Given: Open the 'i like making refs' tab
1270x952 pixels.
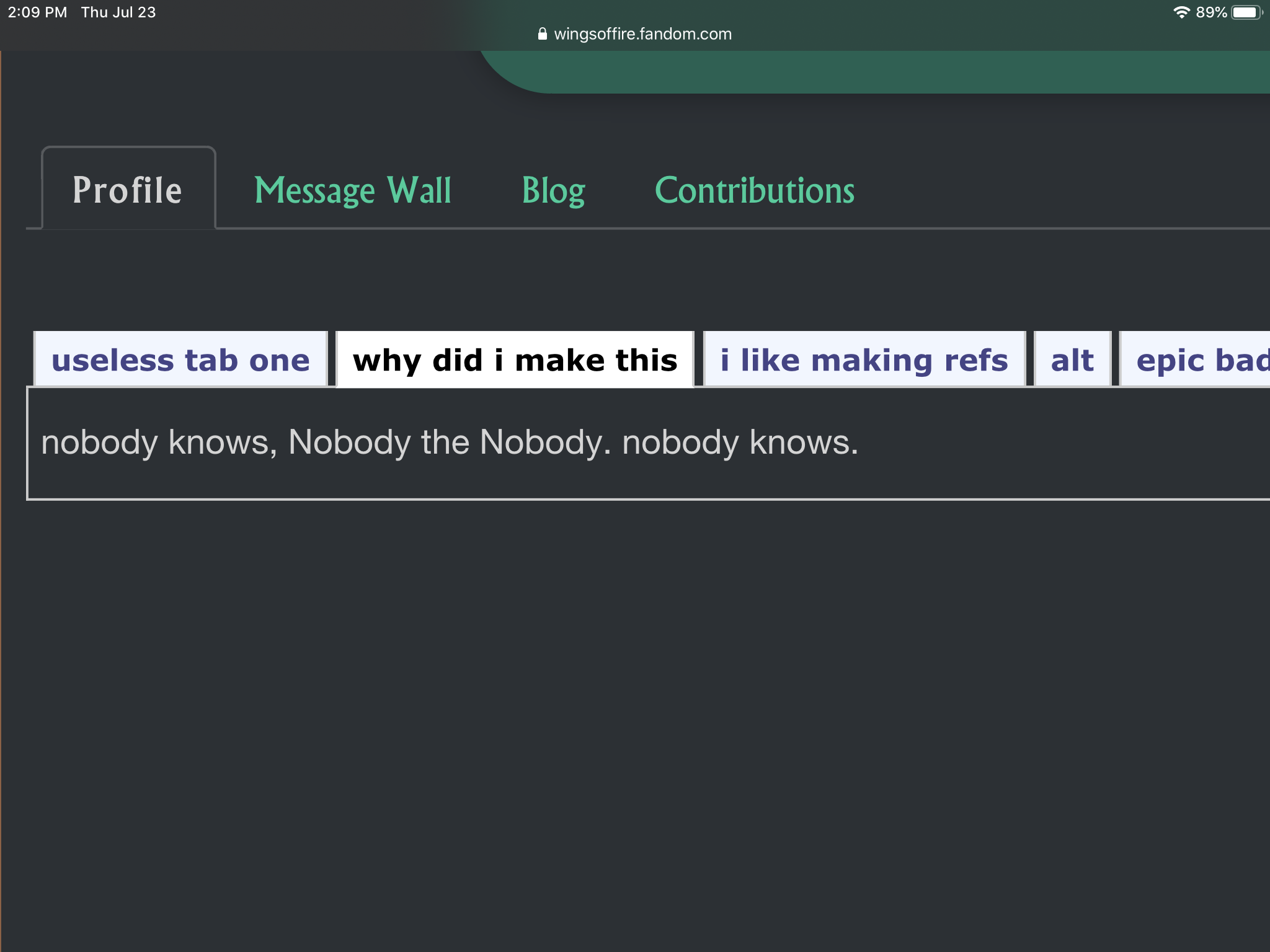Looking at the screenshot, I should click(x=864, y=360).
